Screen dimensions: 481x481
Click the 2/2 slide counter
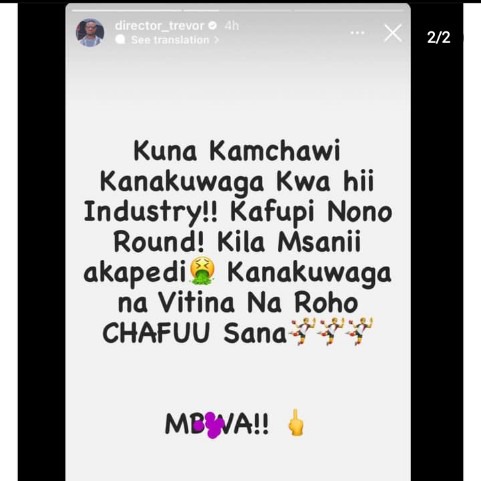[438, 37]
